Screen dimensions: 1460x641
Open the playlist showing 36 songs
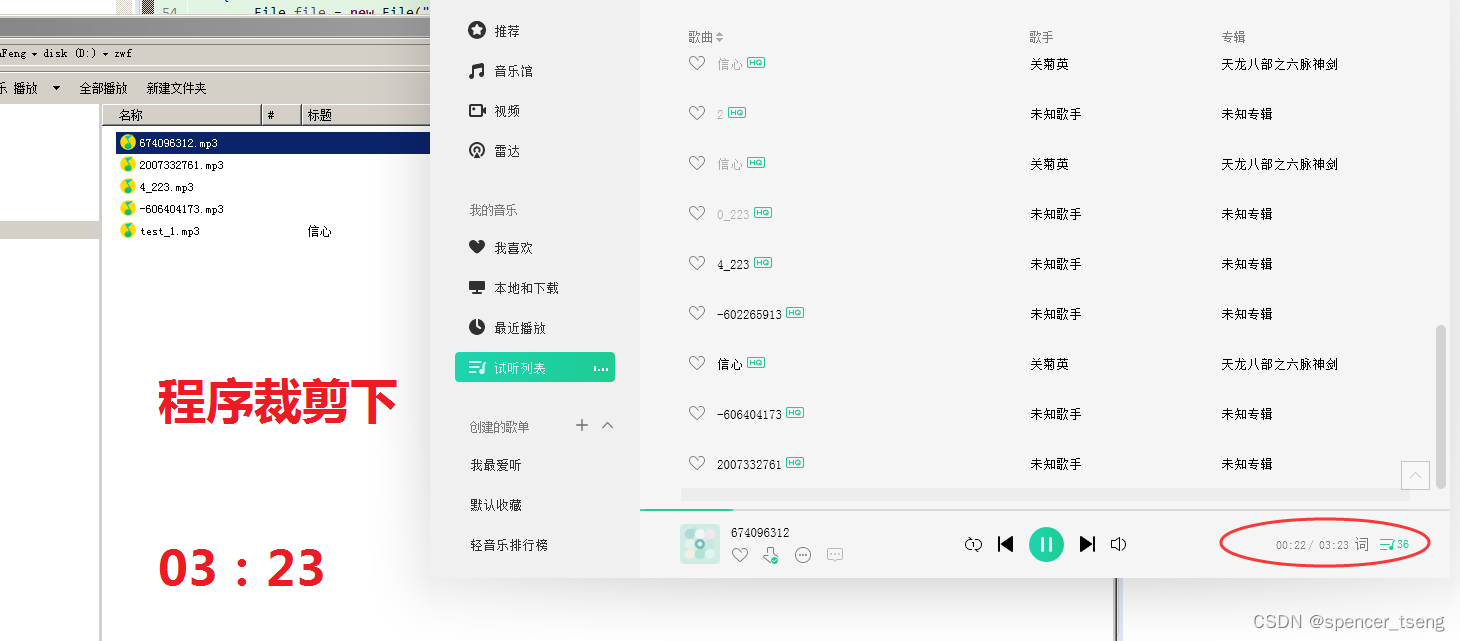1390,544
